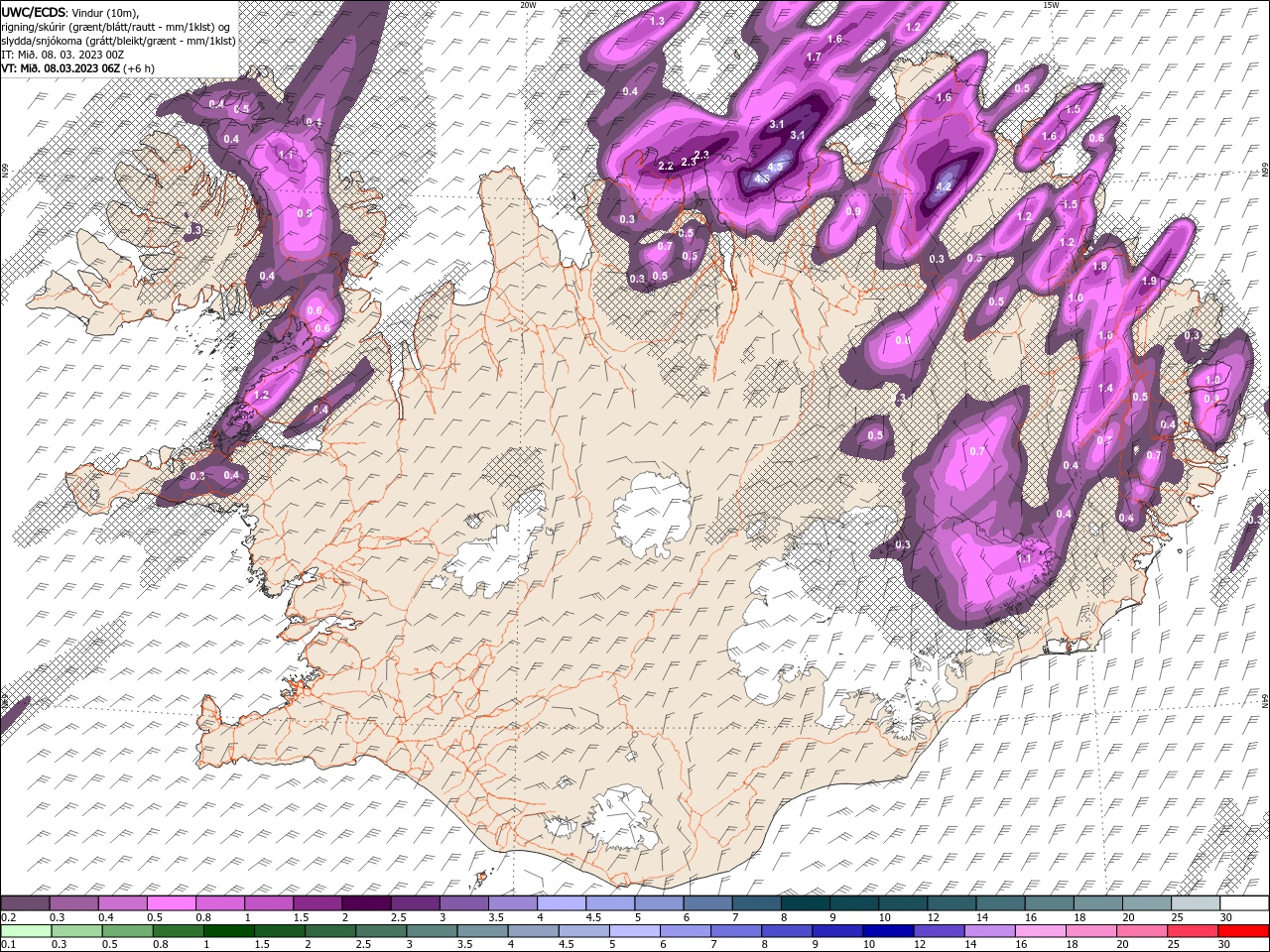The image size is (1270, 952).
Task: Click the rain legend swatch starting at 4.5
Action: [x=583, y=931]
